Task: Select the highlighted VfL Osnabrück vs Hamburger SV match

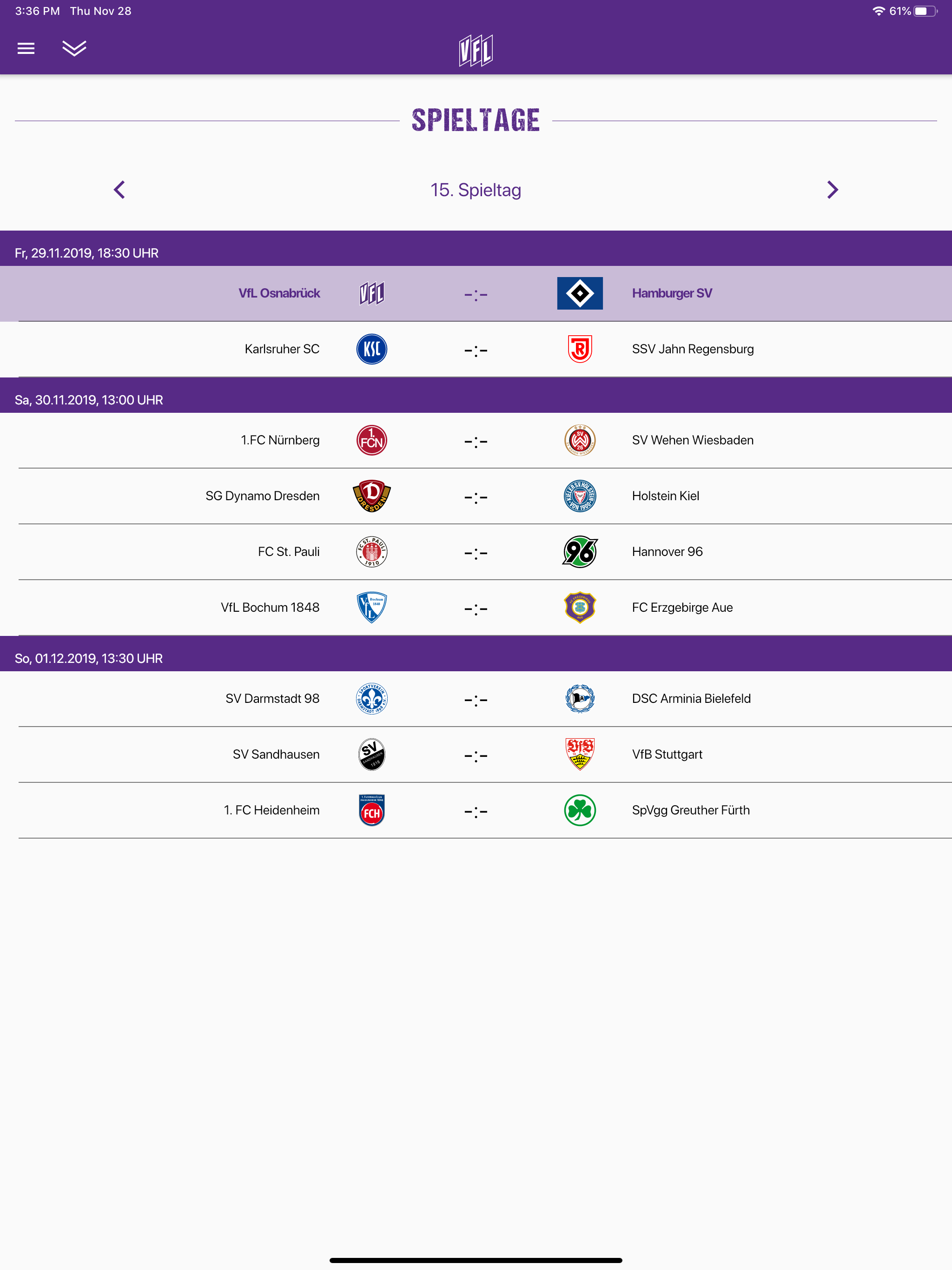Action: (476, 293)
